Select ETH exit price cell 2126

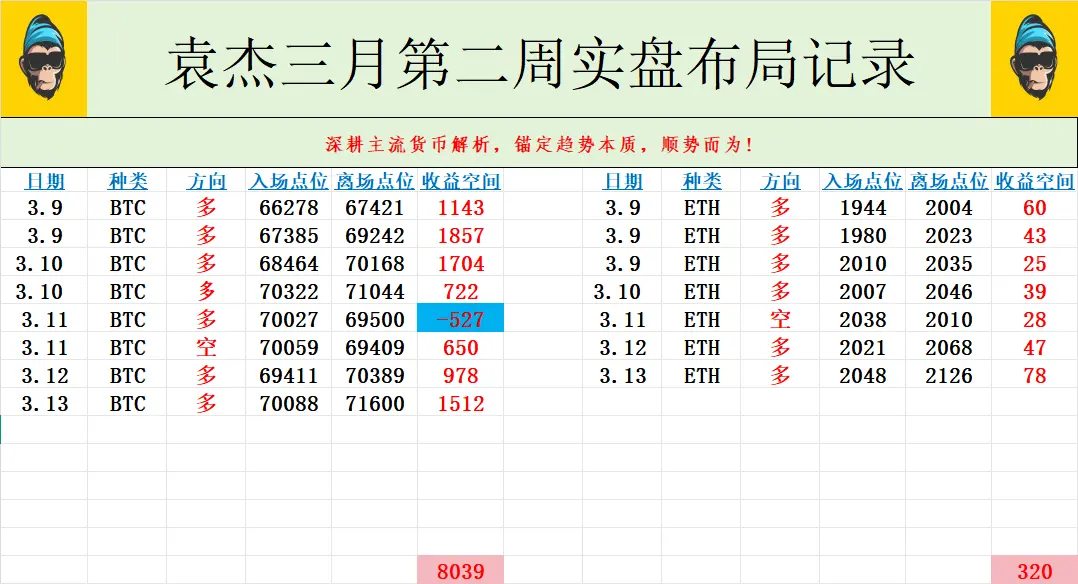949,376
